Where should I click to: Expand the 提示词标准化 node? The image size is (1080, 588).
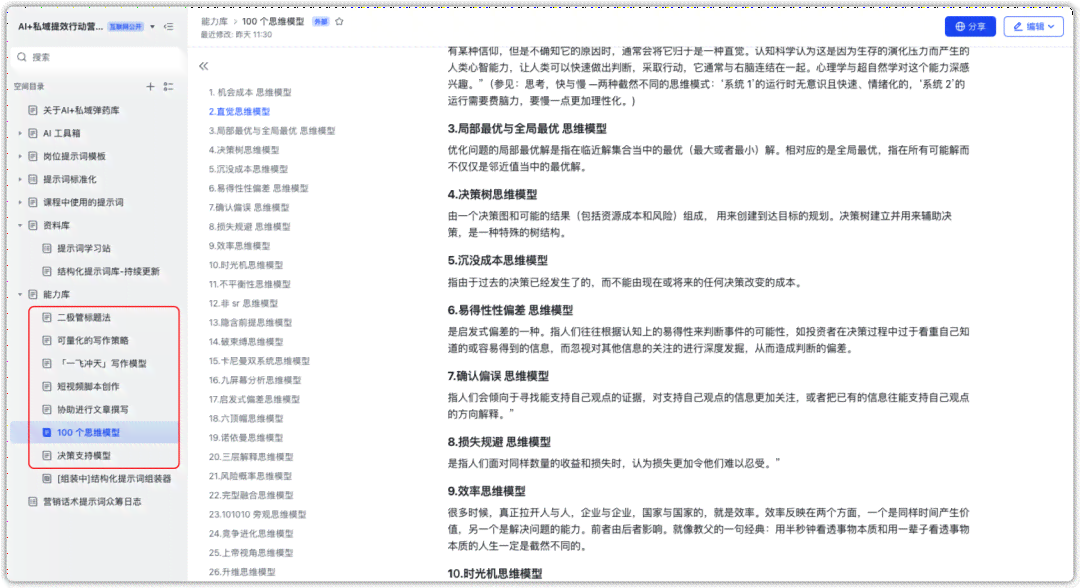[x=20, y=179]
